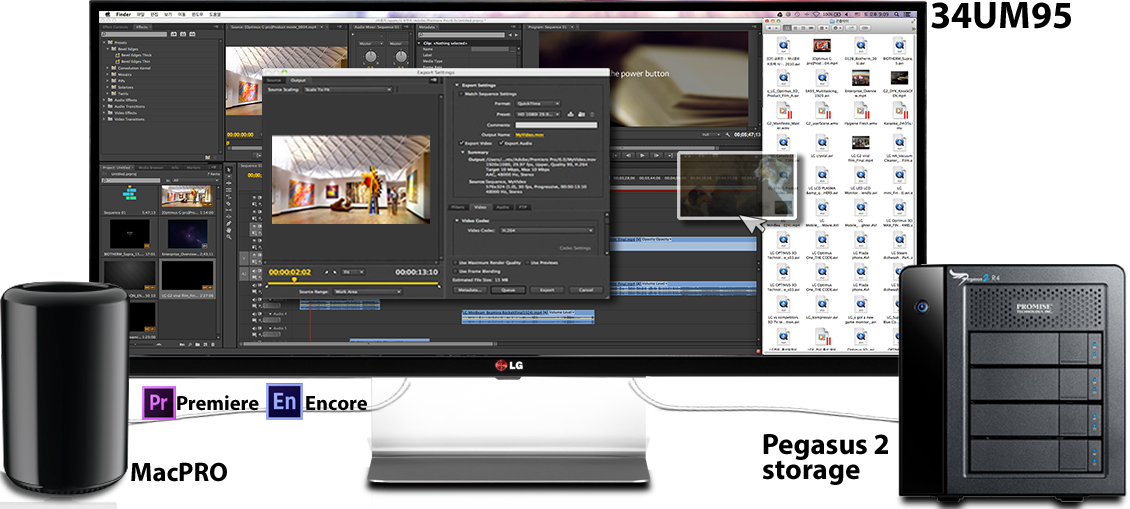
Task: Toggle Use Maximum Render Quality checkbox
Action: click(x=455, y=262)
